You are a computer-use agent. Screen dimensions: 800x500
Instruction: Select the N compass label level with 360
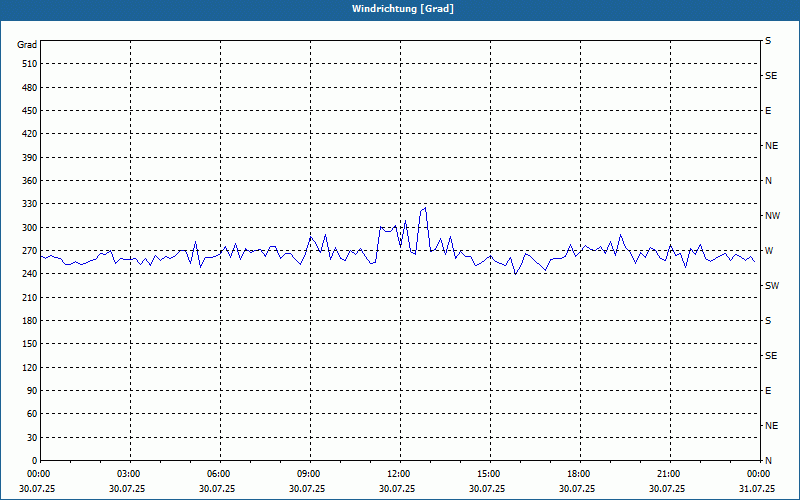[x=768, y=181]
